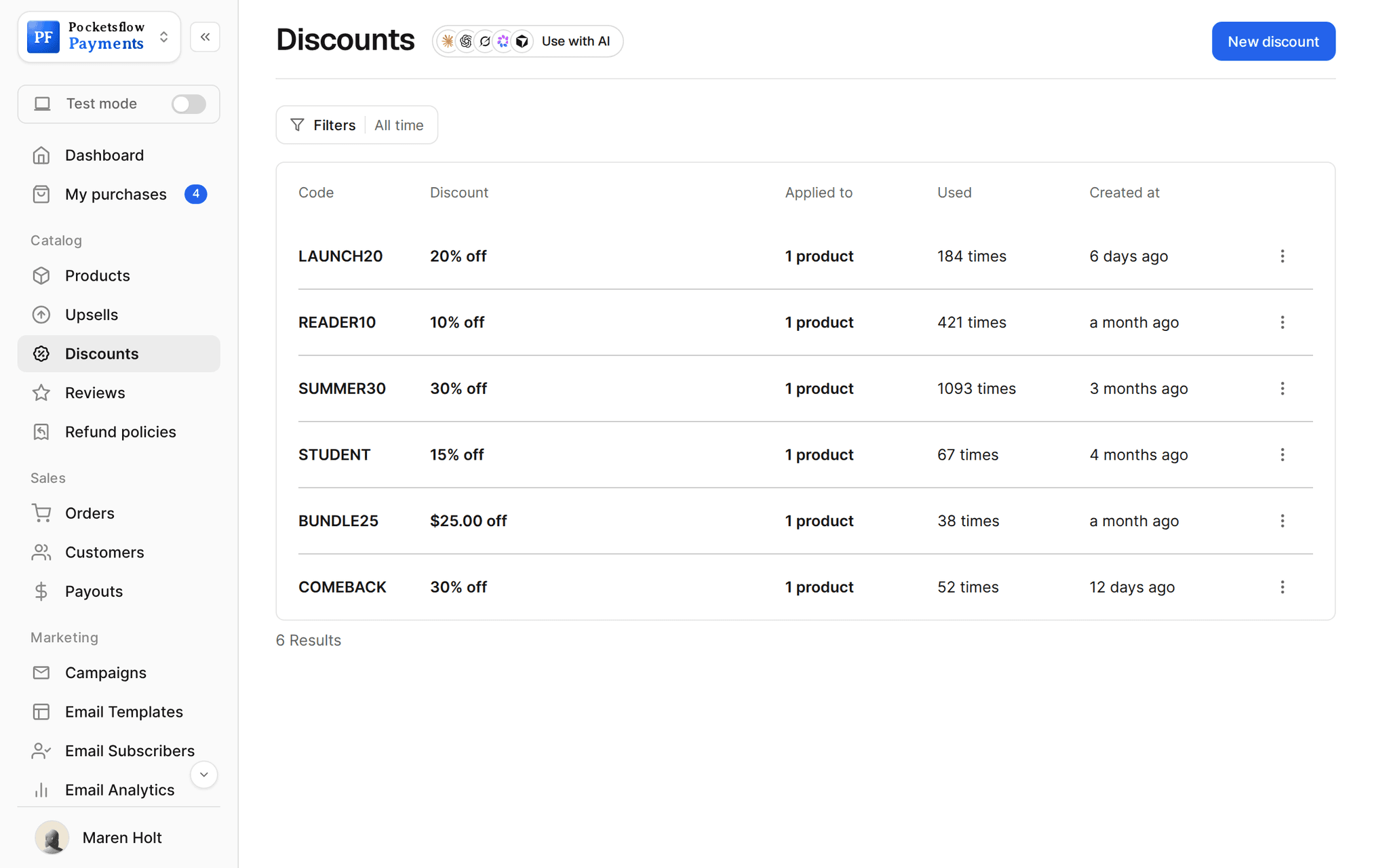Image resolution: width=1389 pixels, height=868 pixels.
Task: Click the '1093 times' usage count
Action: click(977, 389)
